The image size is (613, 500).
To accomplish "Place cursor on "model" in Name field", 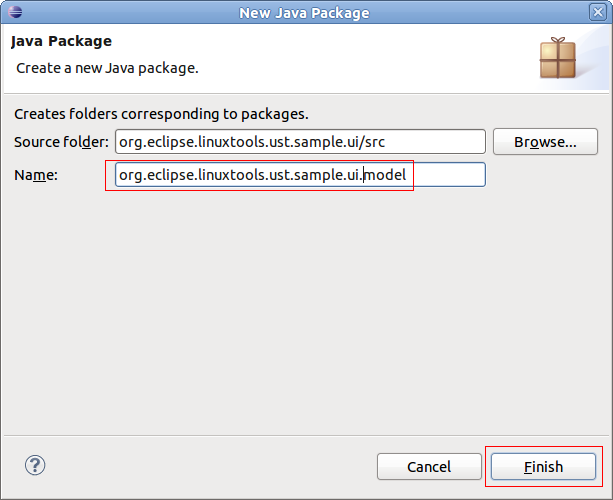I will [387, 175].
